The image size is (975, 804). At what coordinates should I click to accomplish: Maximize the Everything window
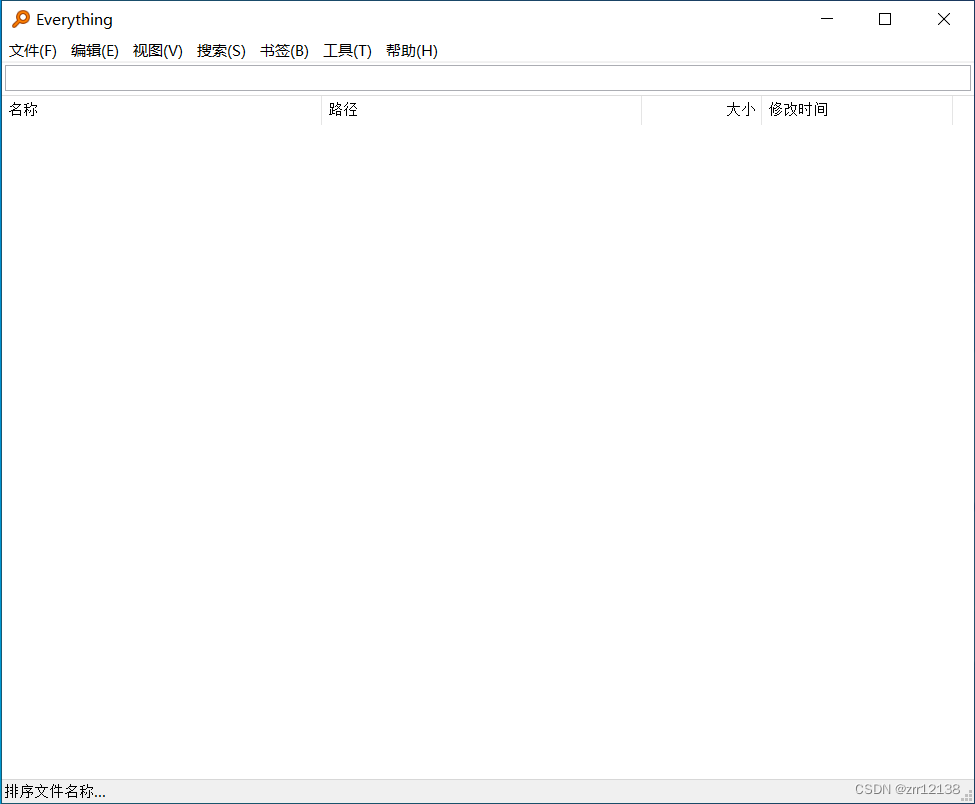point(884,18)
